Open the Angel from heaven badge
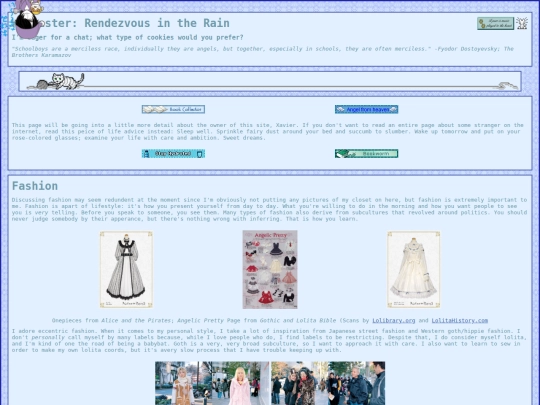 pos(366,109)
